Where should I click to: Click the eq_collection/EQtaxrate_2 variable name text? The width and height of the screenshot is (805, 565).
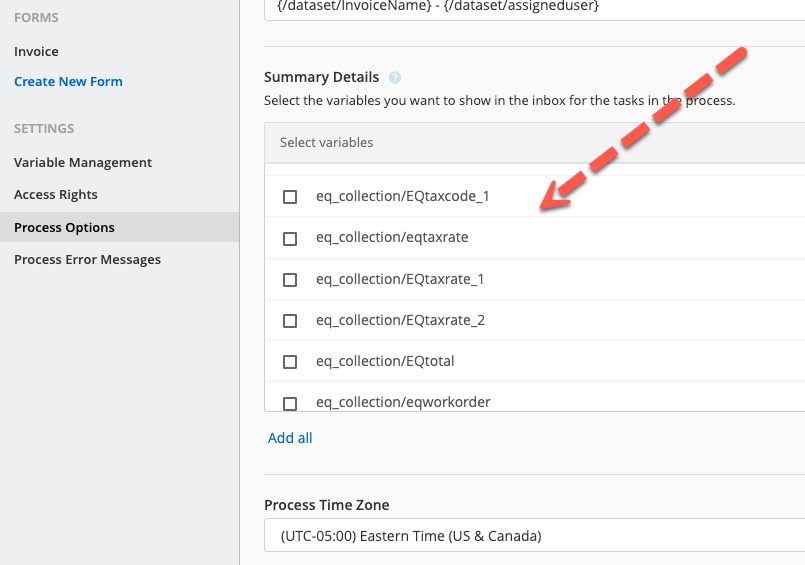(x=400, y=320)
